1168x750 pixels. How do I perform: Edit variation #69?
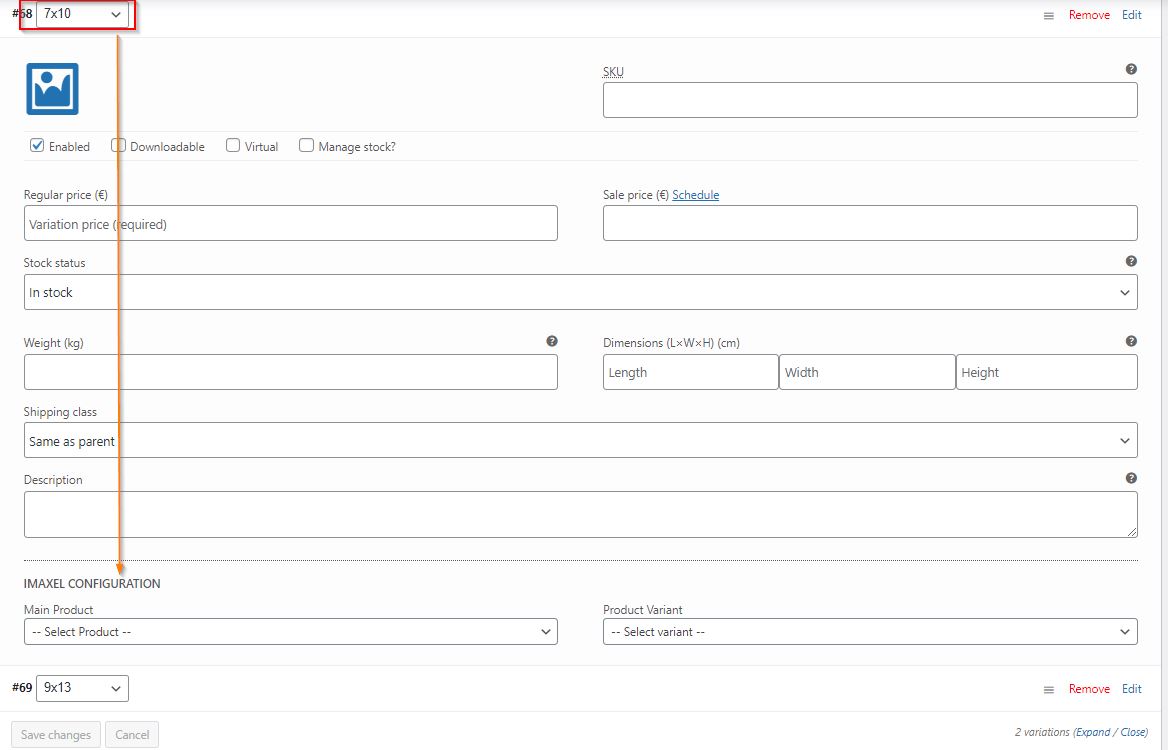click(x=1132, y=689)
